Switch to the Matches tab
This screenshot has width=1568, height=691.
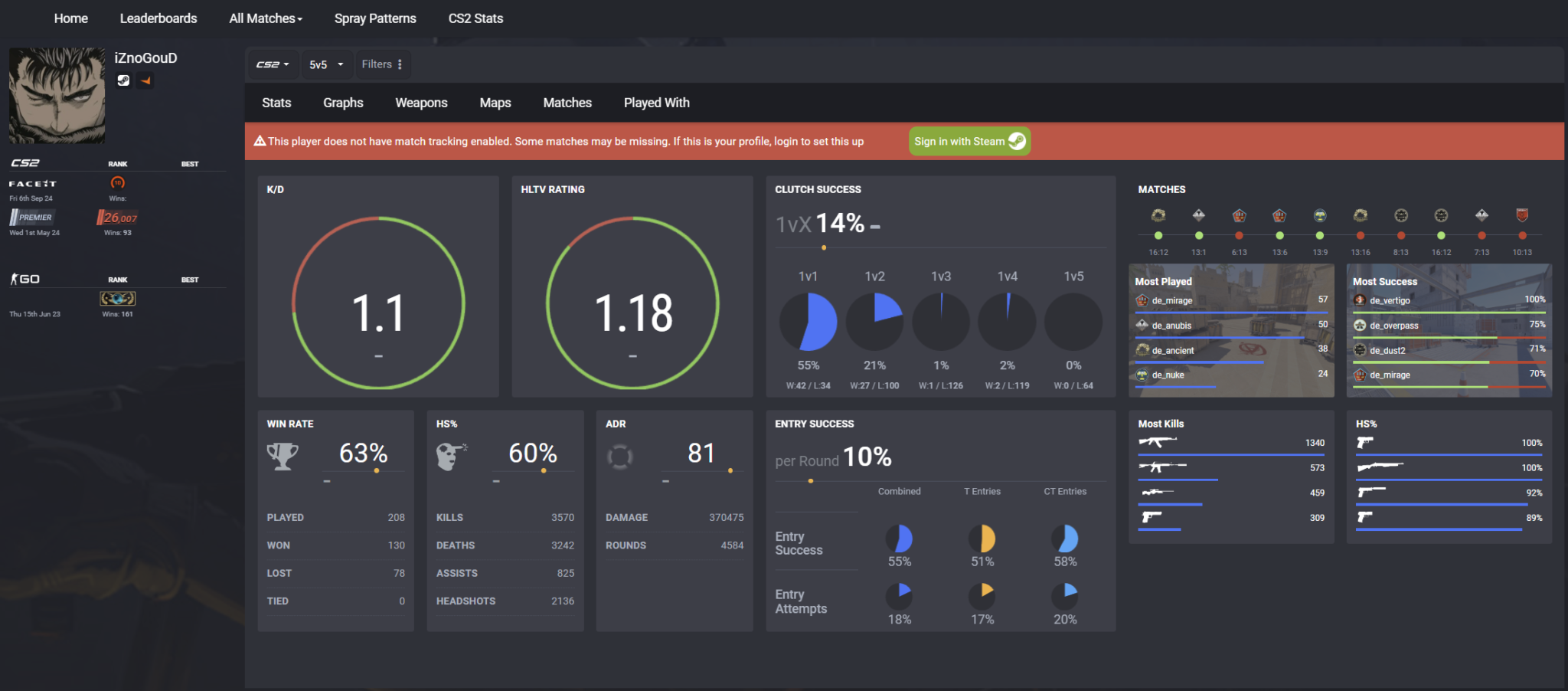click(567, 103)
